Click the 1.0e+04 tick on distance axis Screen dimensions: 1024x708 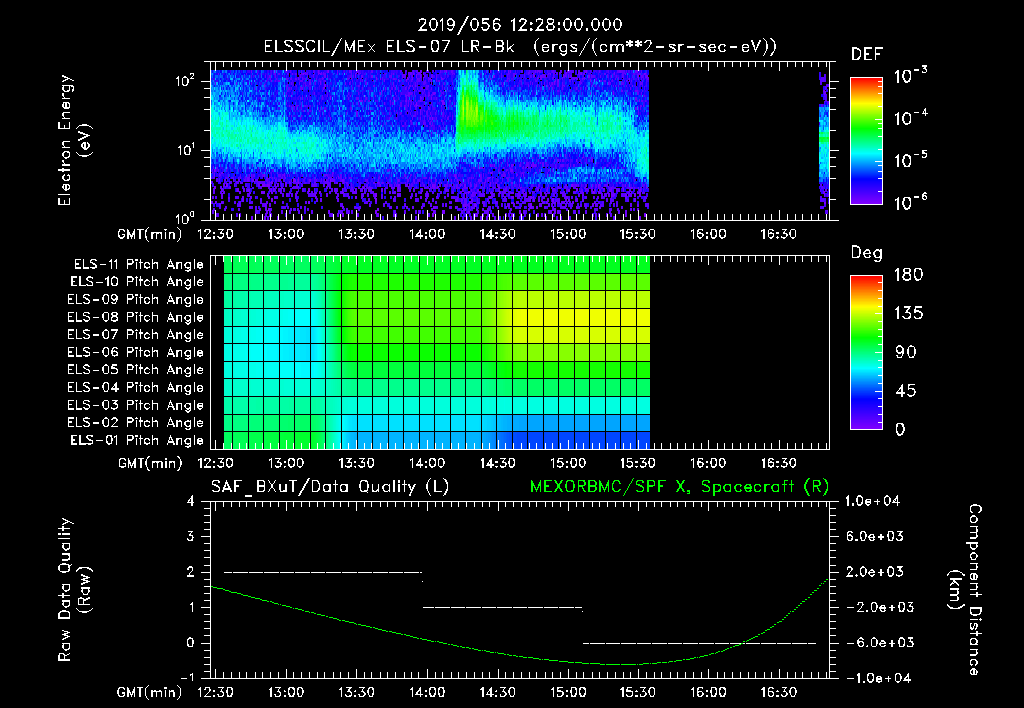pos(872,501)
